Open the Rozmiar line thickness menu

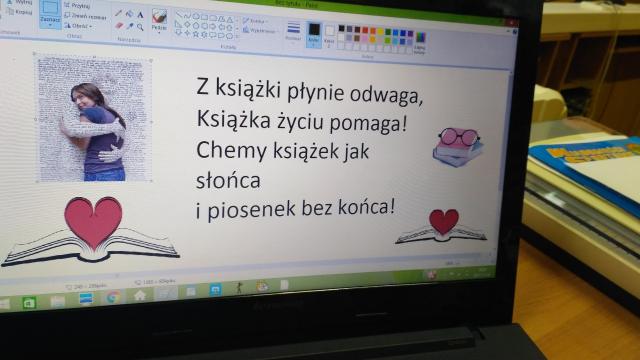[x=293, y=32]
